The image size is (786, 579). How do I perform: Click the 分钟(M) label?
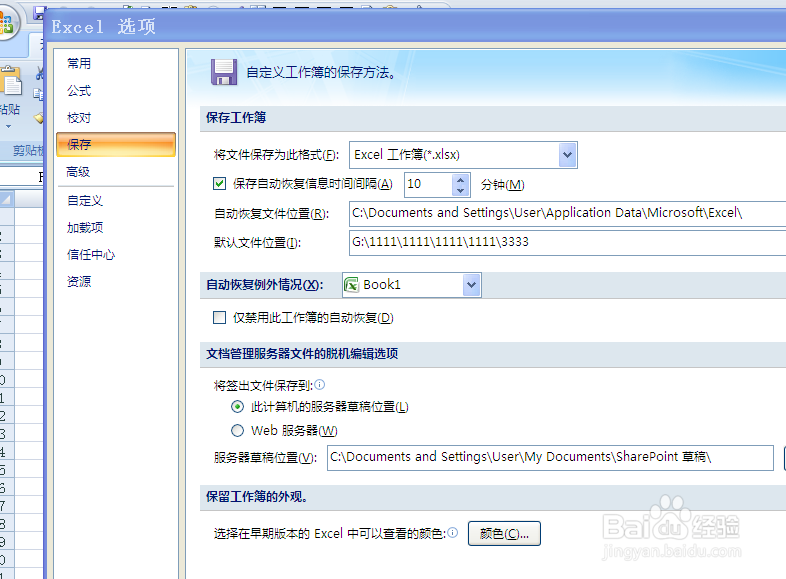tap(502, 184)
